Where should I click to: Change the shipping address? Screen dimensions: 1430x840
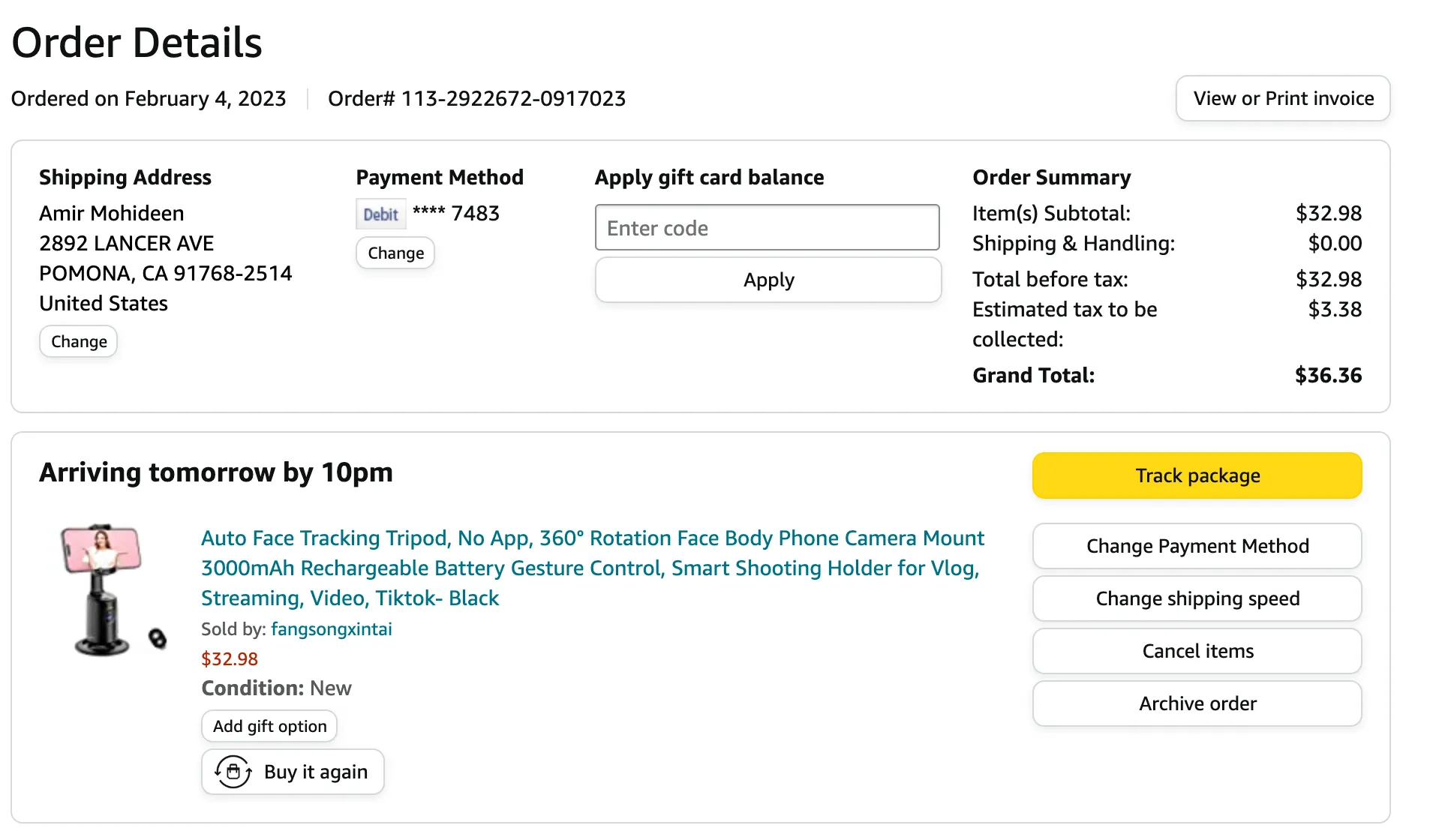coord(79,342)
